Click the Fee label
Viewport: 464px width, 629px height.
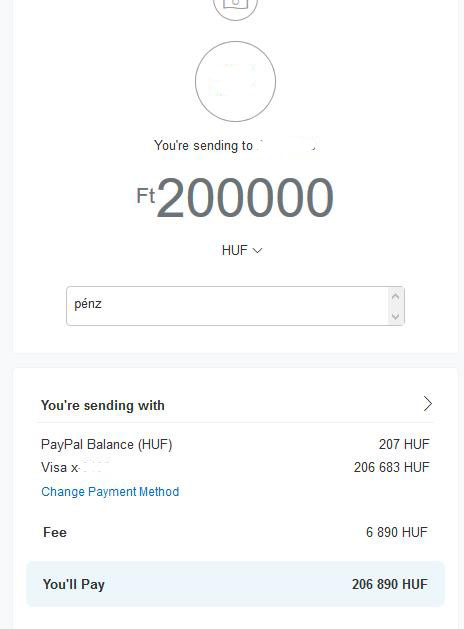point(55,532)
